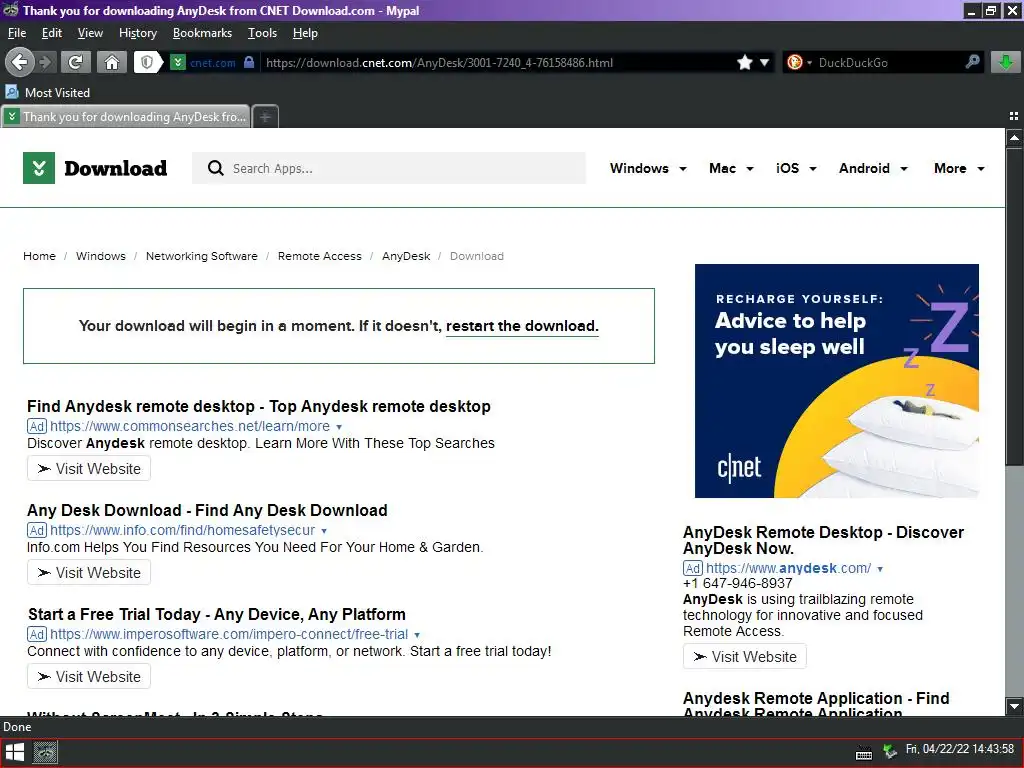Reload the page with the refresh icon

76,62
